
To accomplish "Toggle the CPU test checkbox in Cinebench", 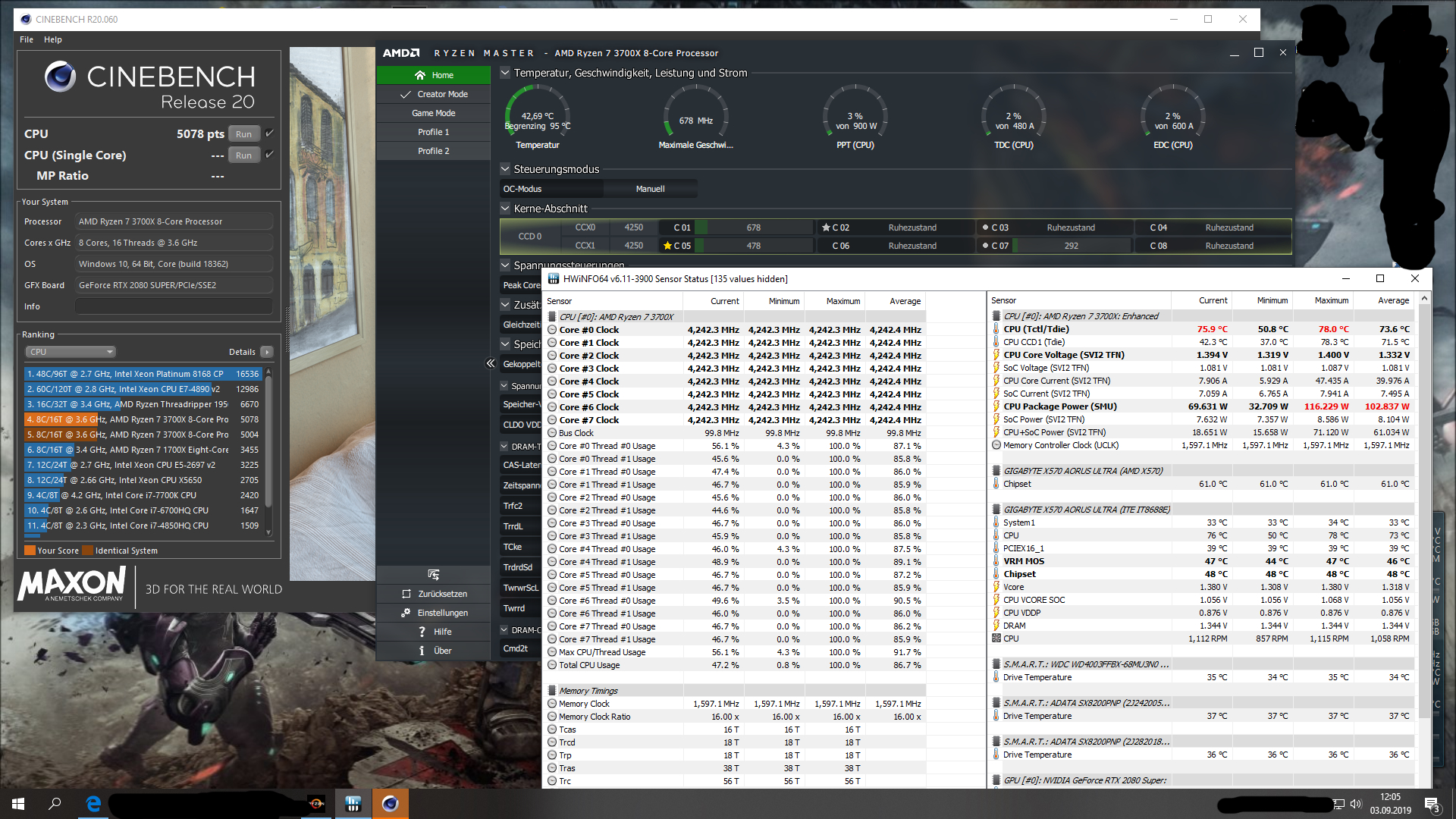I will point(269,133).
